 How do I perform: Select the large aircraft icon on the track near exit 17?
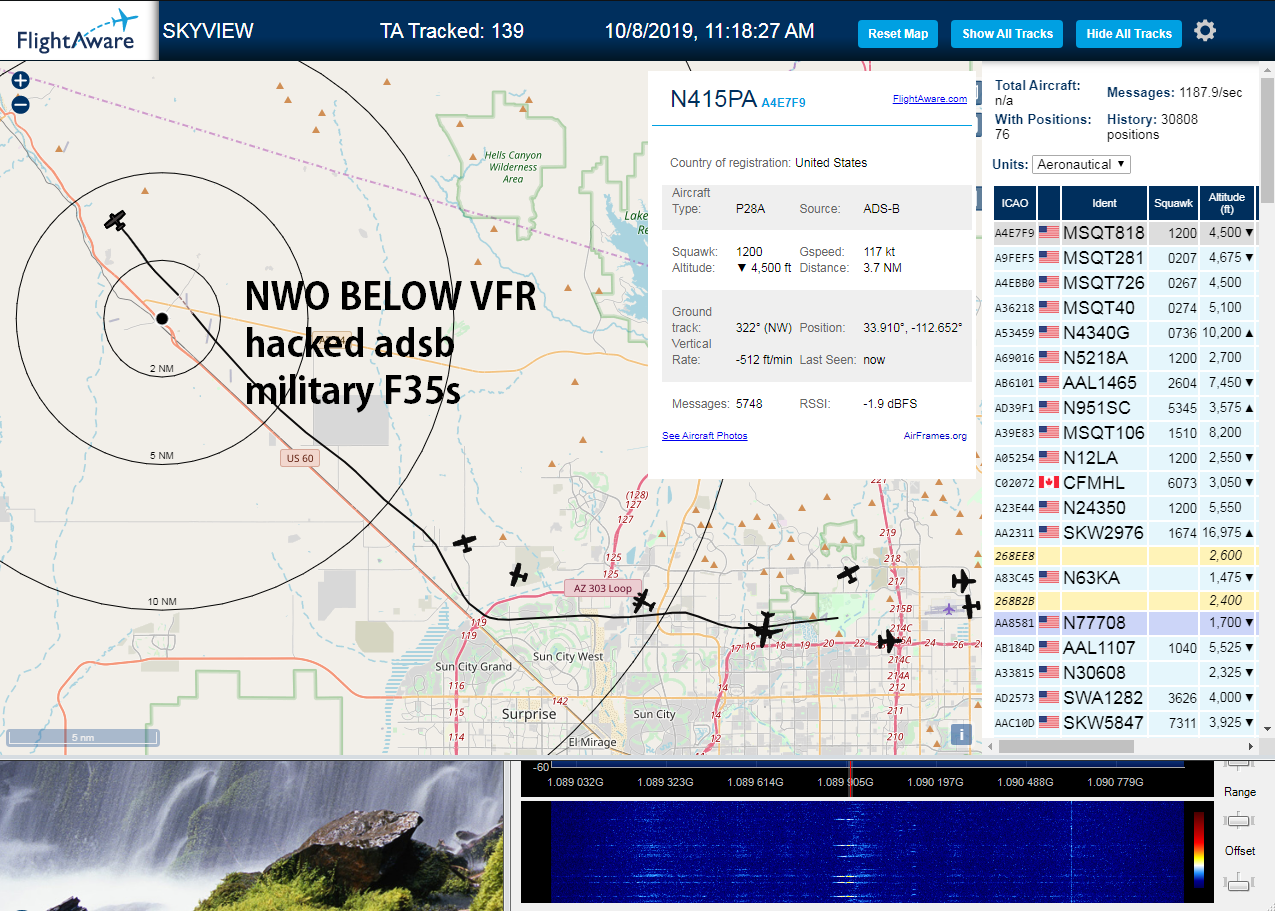766,629
